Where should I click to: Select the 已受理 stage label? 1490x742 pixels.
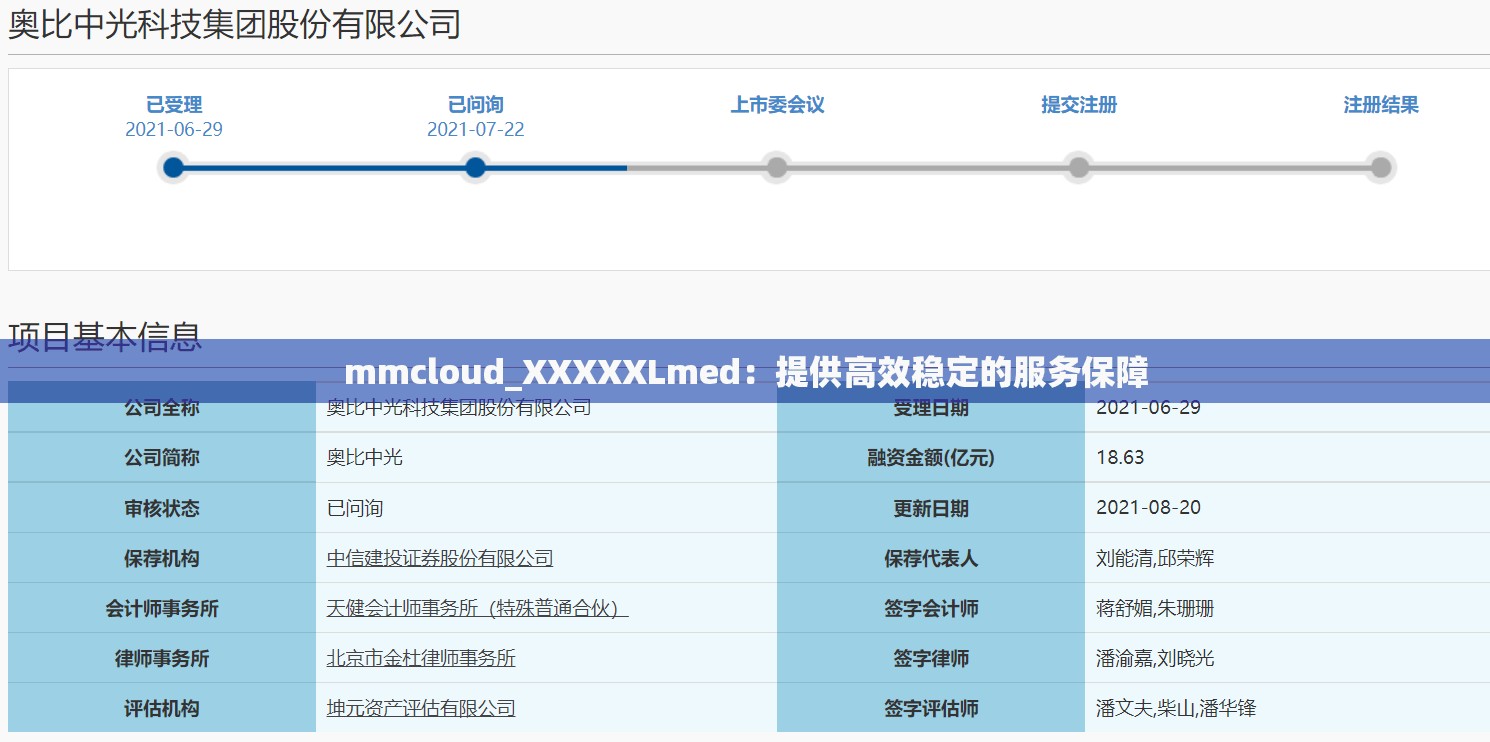pyautogui.click(x=173, y=104)
